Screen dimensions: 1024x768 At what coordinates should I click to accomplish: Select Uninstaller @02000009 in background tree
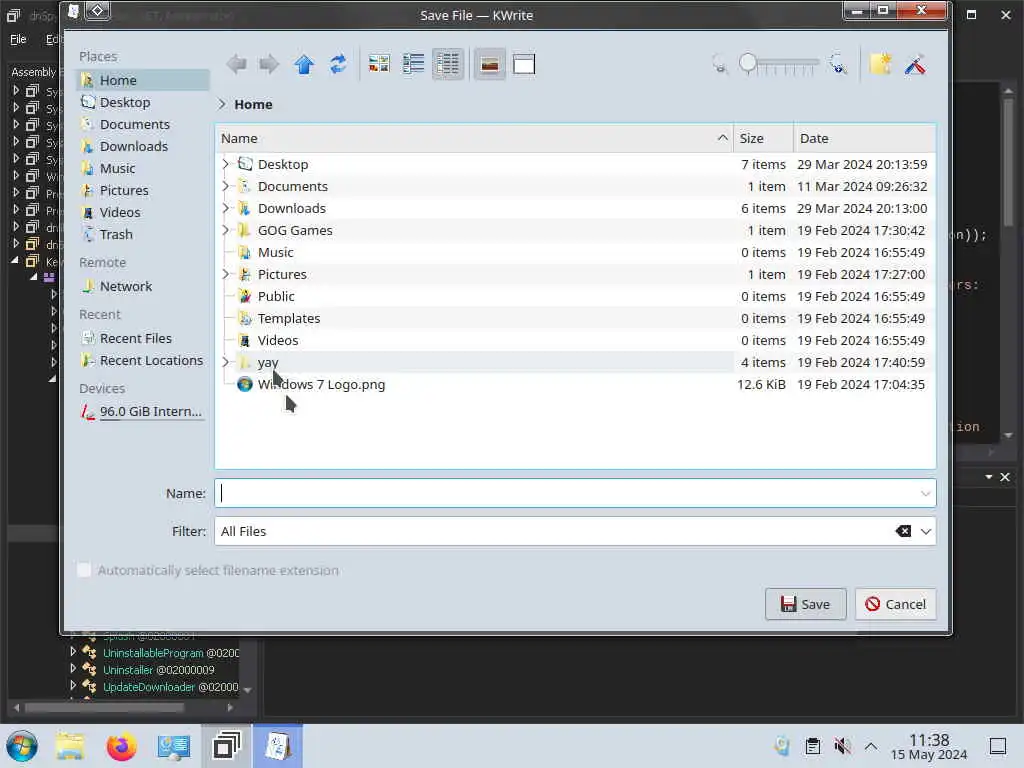pyautogui.click(x=159, y=669)
